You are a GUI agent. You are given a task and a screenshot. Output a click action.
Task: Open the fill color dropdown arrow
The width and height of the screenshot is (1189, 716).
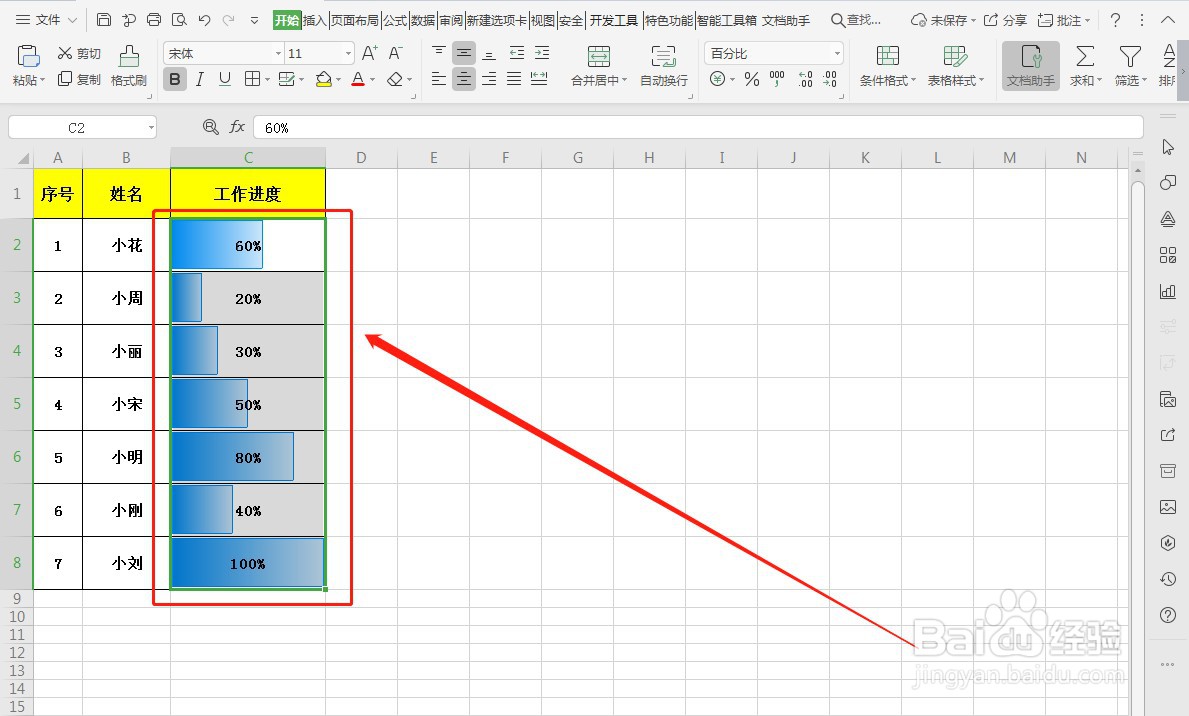coord(338,80)
